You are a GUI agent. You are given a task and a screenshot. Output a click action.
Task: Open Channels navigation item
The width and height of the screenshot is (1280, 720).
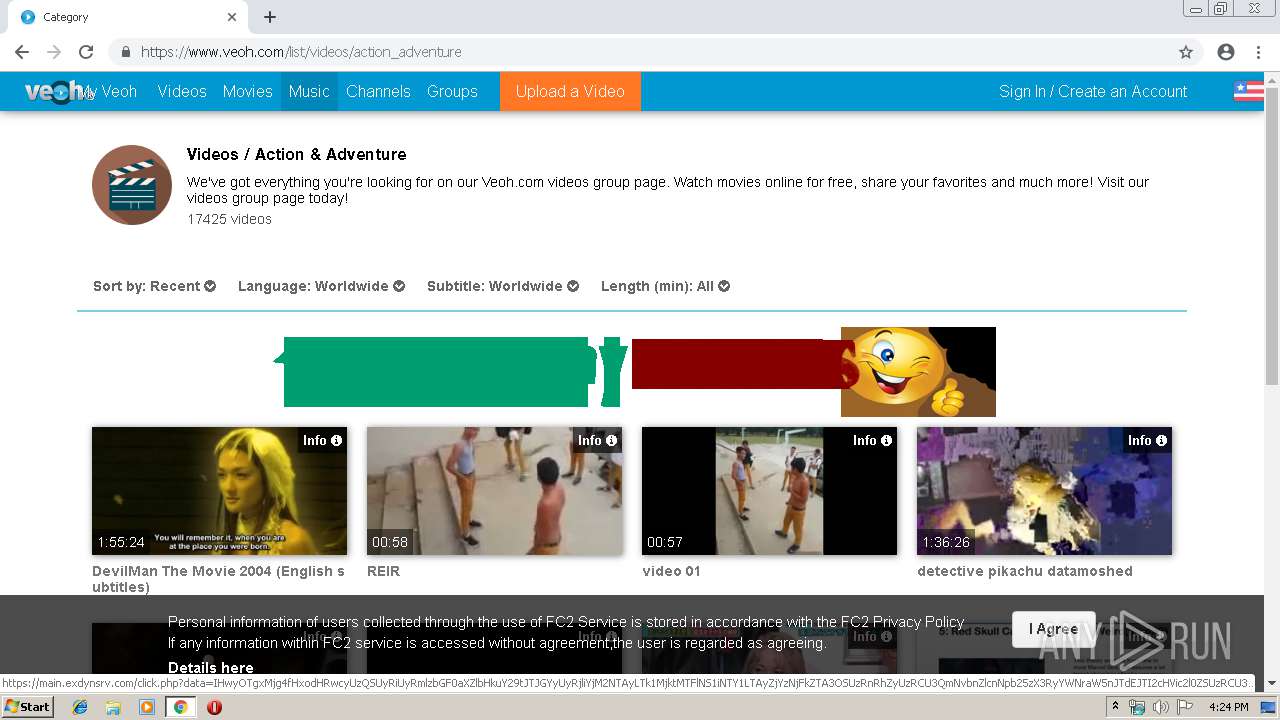pyautogui.click(x=378, y=91)
